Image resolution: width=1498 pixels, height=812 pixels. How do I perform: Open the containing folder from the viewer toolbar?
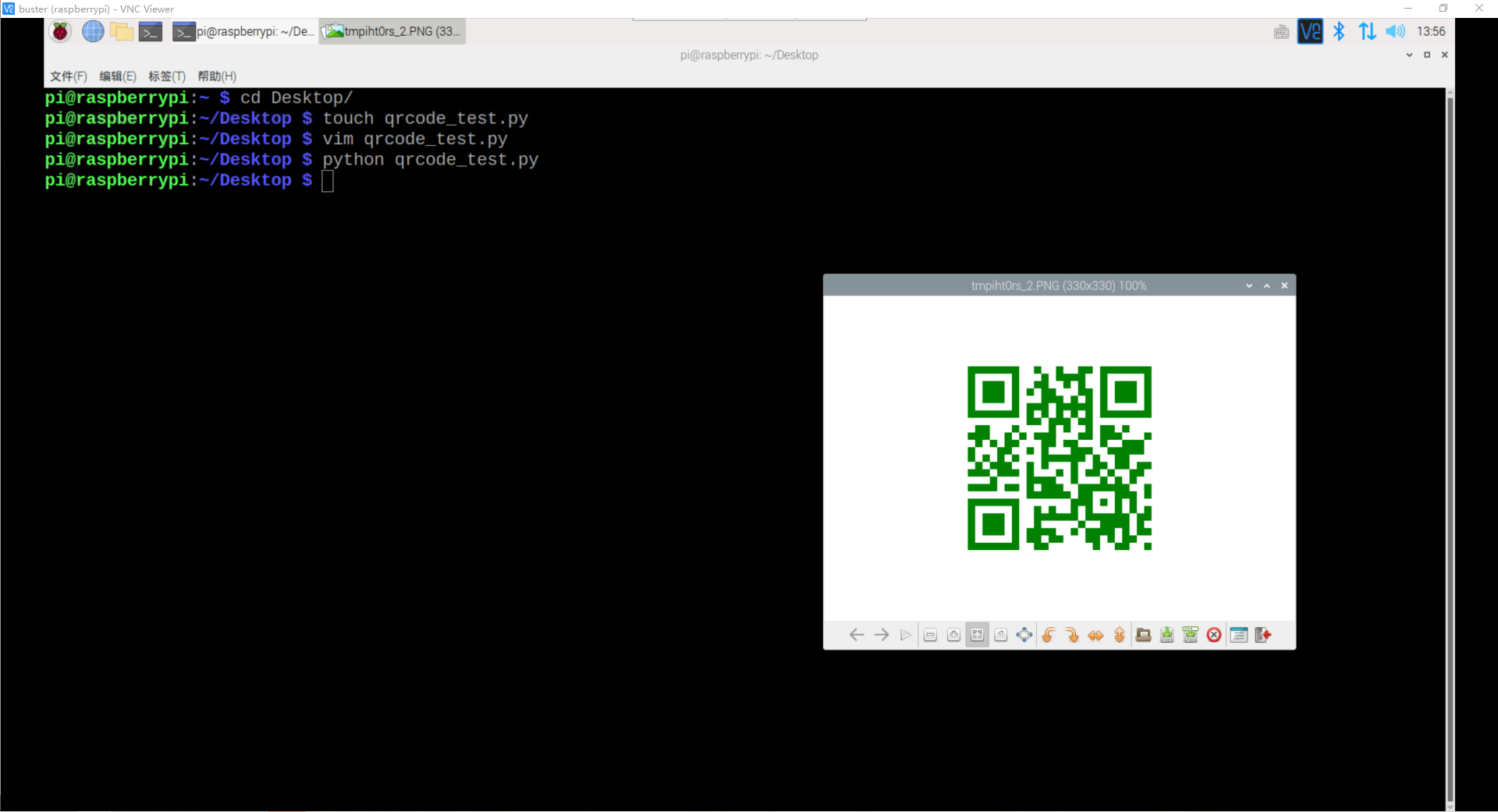pyautogui.click(x=1143, y=635)
